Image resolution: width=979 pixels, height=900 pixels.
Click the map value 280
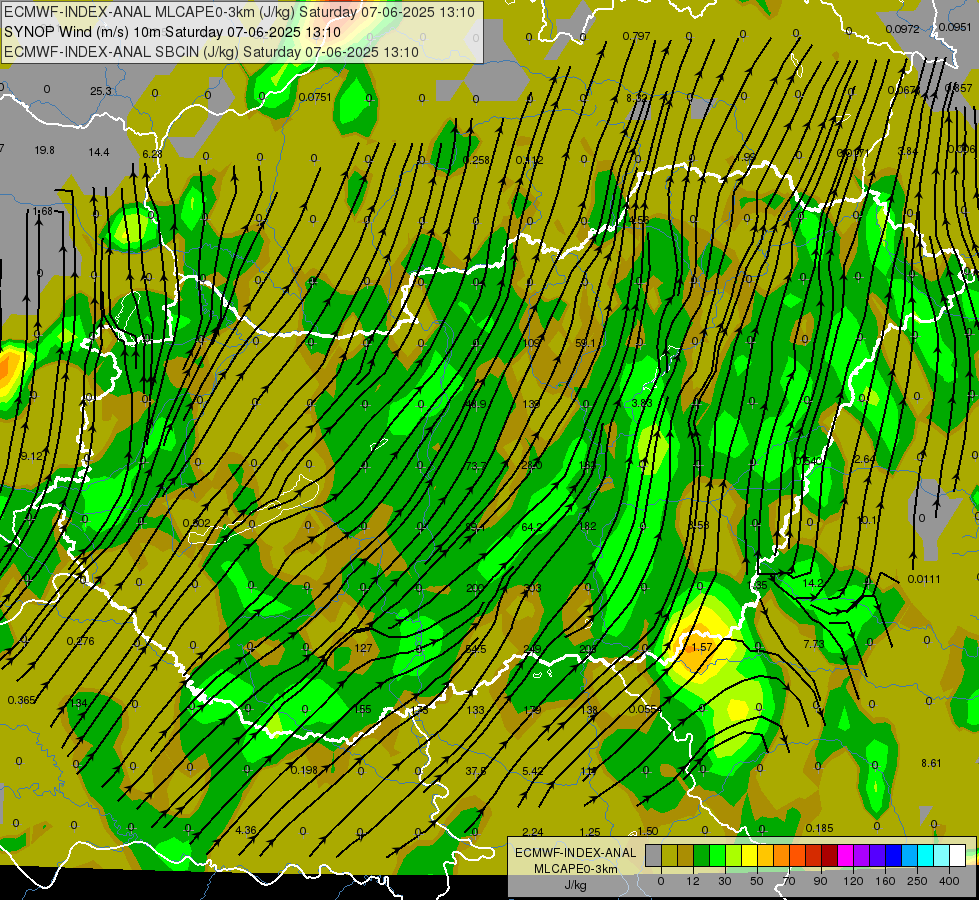coord(531,465)
